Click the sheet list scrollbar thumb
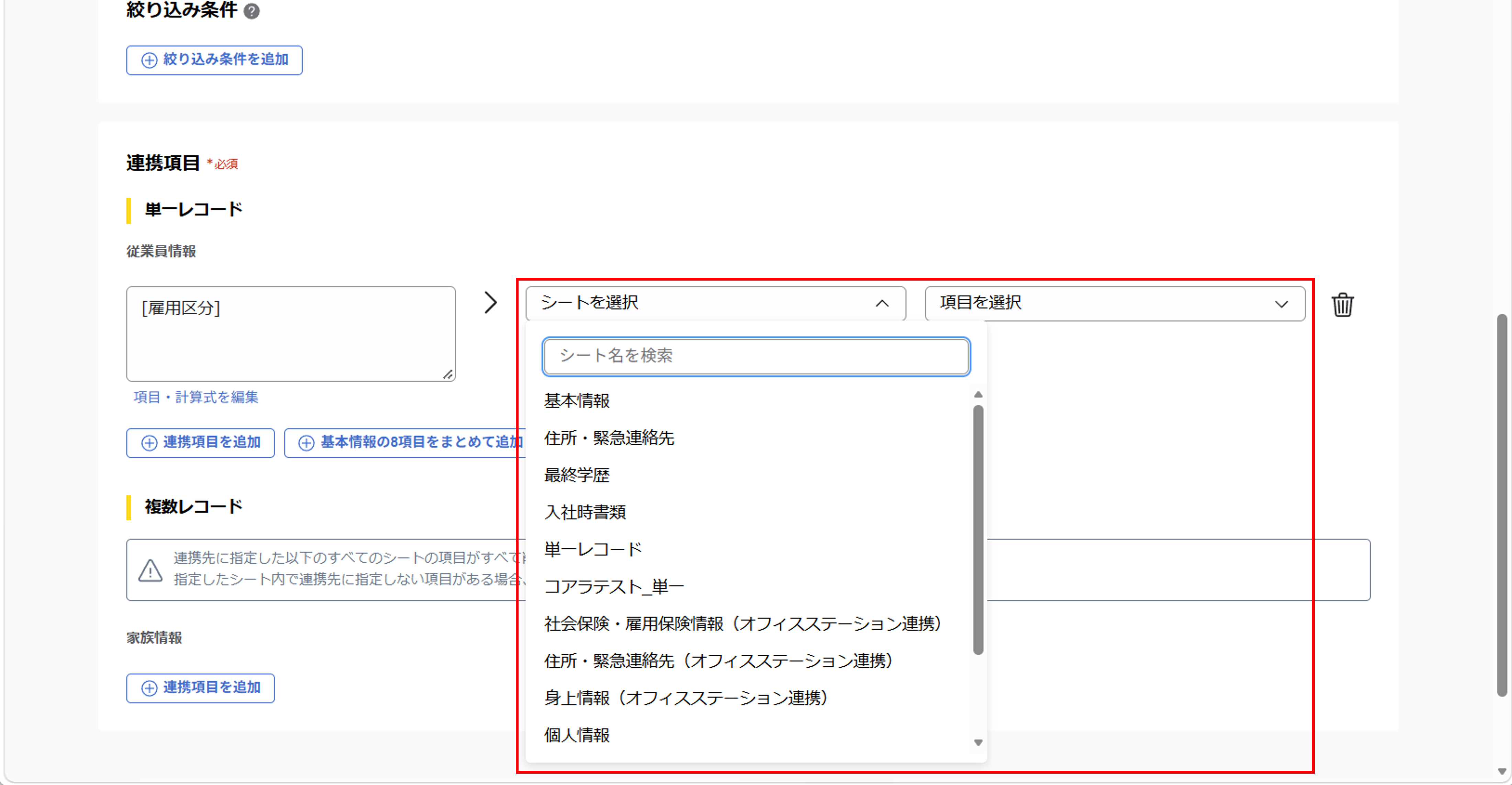The height and width of the screenshot is (785, 1512). pos(978,530)
